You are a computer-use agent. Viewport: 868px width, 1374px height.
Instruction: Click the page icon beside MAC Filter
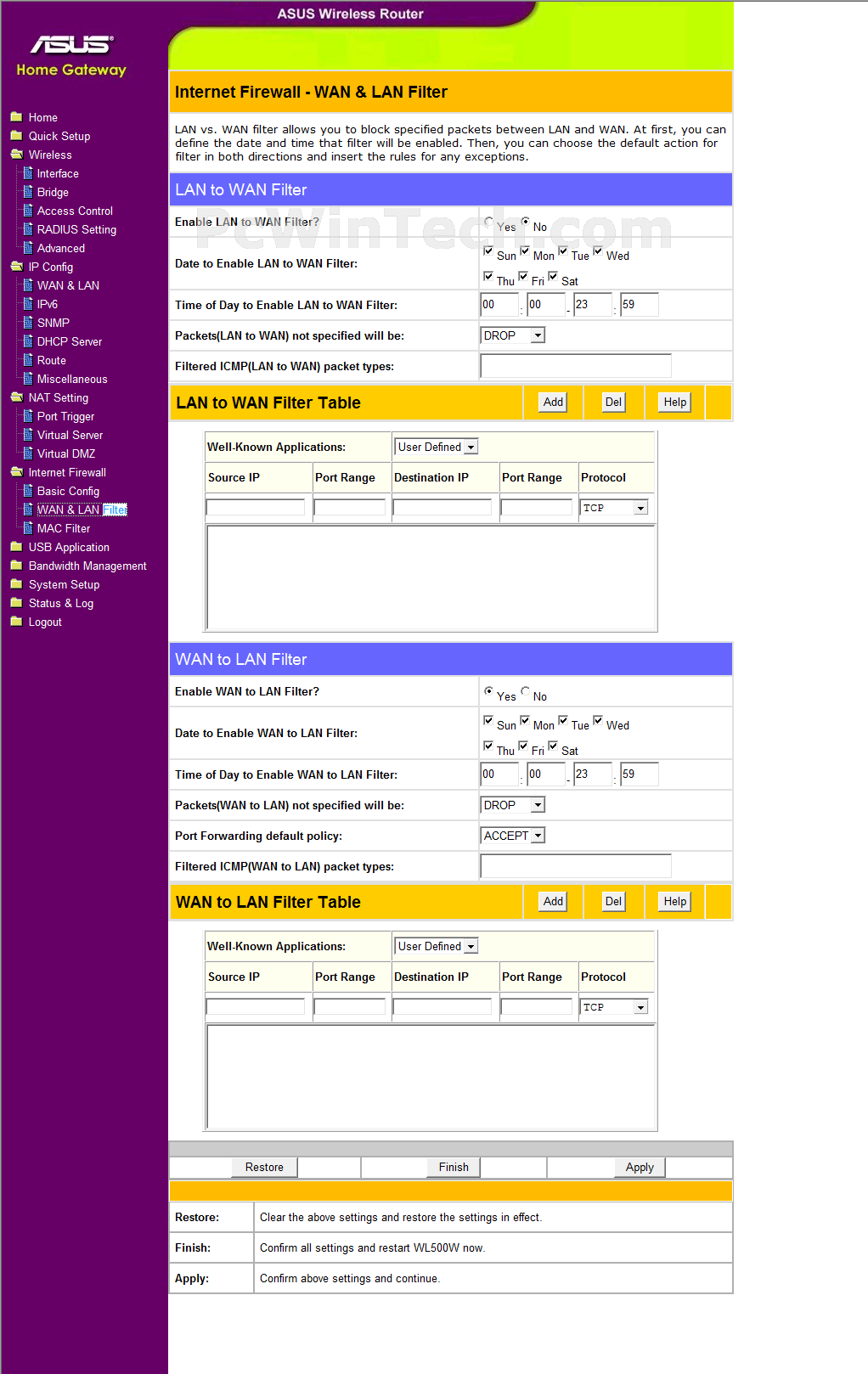tap(28, 528)
